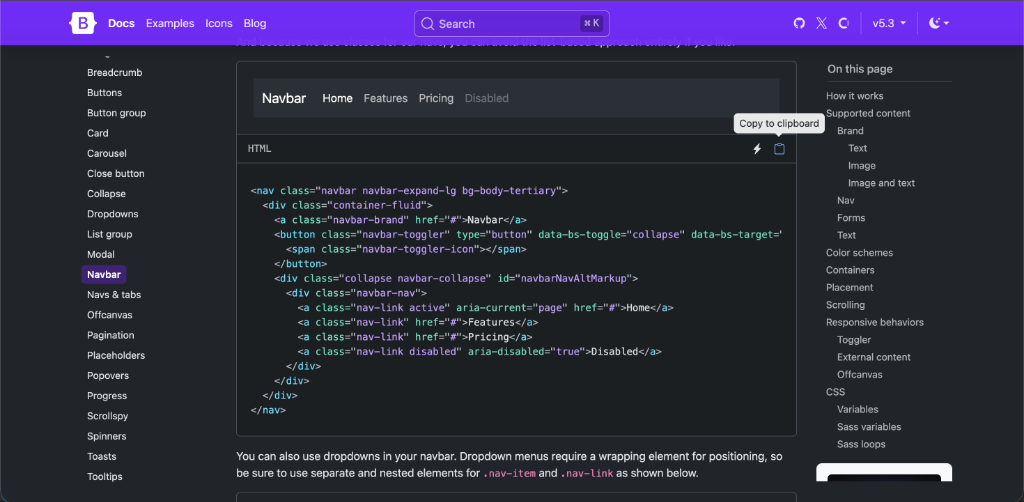Open Offcanvas in the left sidebar
The width and height of the screenshot is (1024, 502).
(110, 315)
